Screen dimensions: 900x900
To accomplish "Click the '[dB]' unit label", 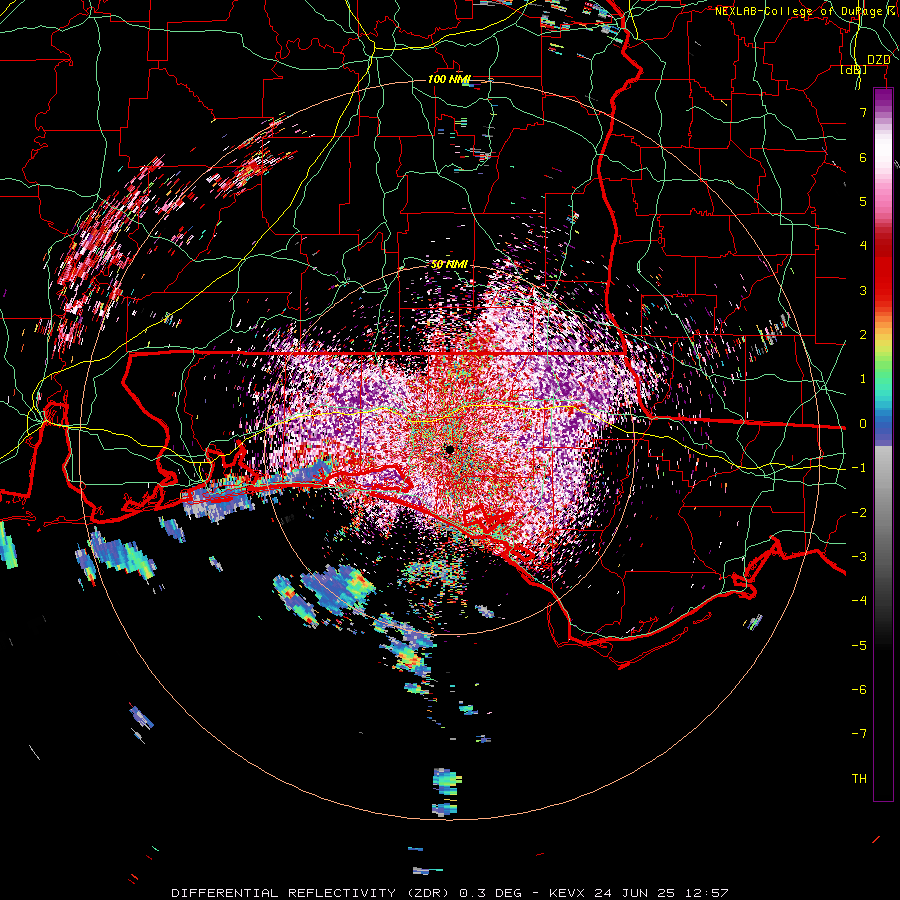I will coord(854,70).
